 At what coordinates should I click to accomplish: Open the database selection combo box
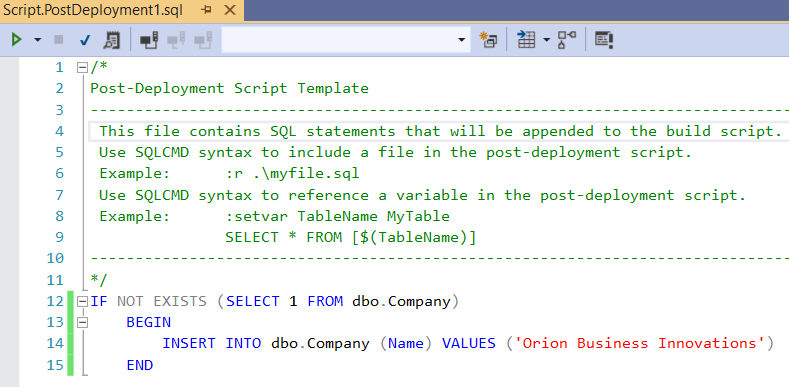tap(346, 40)
